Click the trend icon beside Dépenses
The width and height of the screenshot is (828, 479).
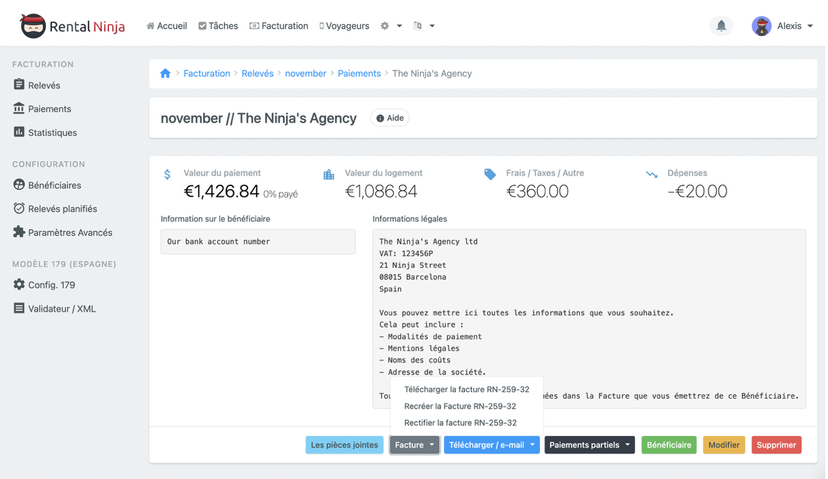click(652, 174)
